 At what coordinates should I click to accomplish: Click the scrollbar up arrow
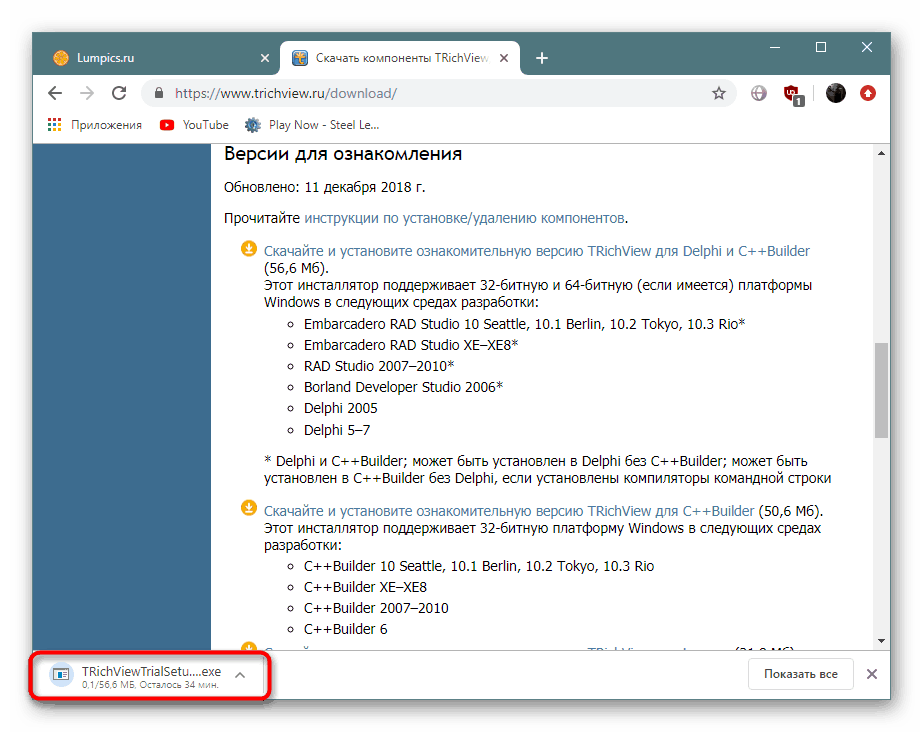881,154
